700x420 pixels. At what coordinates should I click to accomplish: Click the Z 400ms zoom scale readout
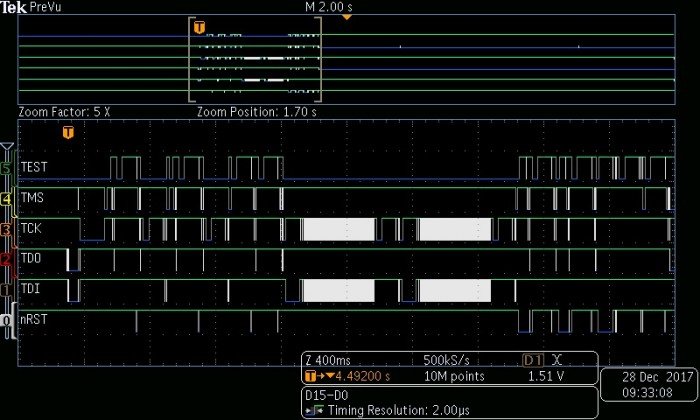point(330,360)
